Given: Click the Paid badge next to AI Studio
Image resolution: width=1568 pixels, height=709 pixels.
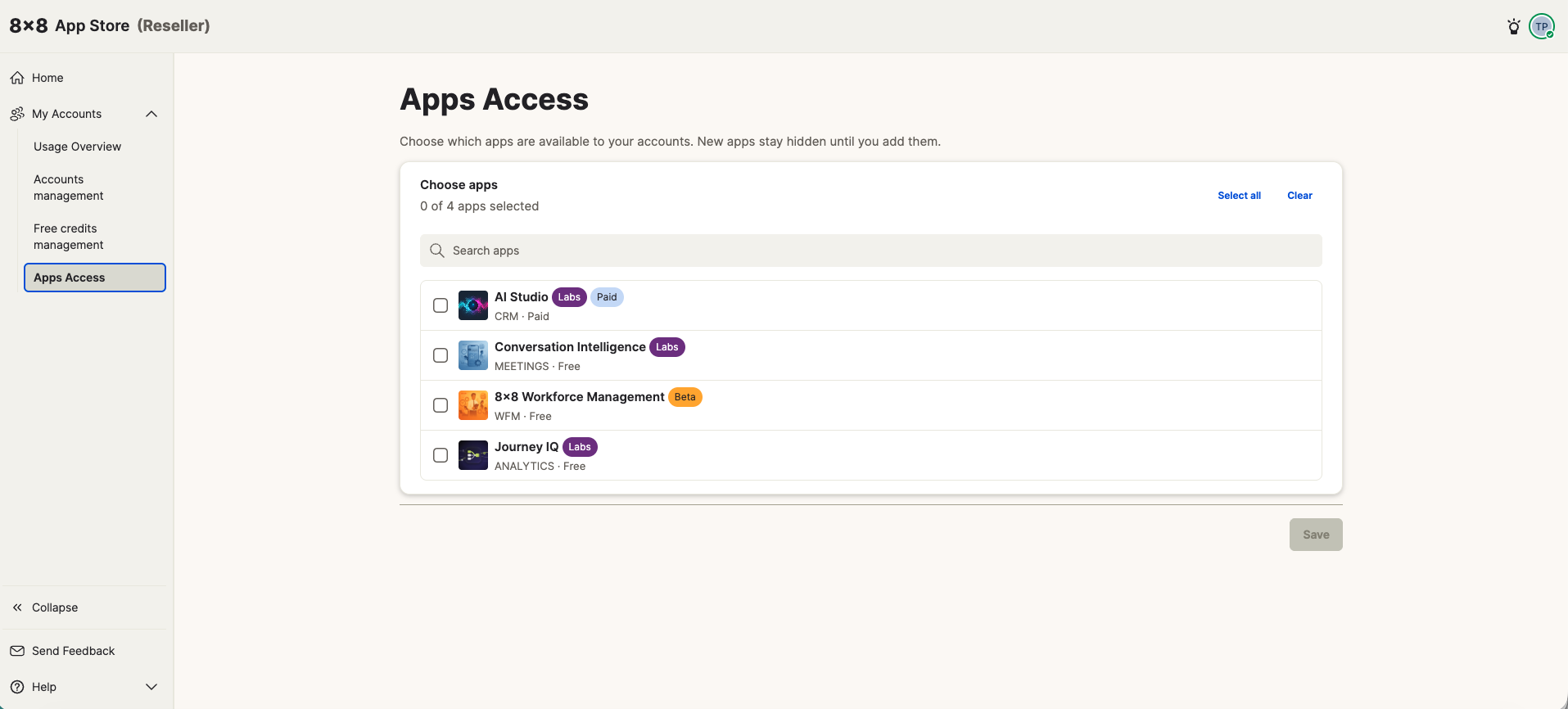Looking at the screenshot, I should (x=607, y=297).
